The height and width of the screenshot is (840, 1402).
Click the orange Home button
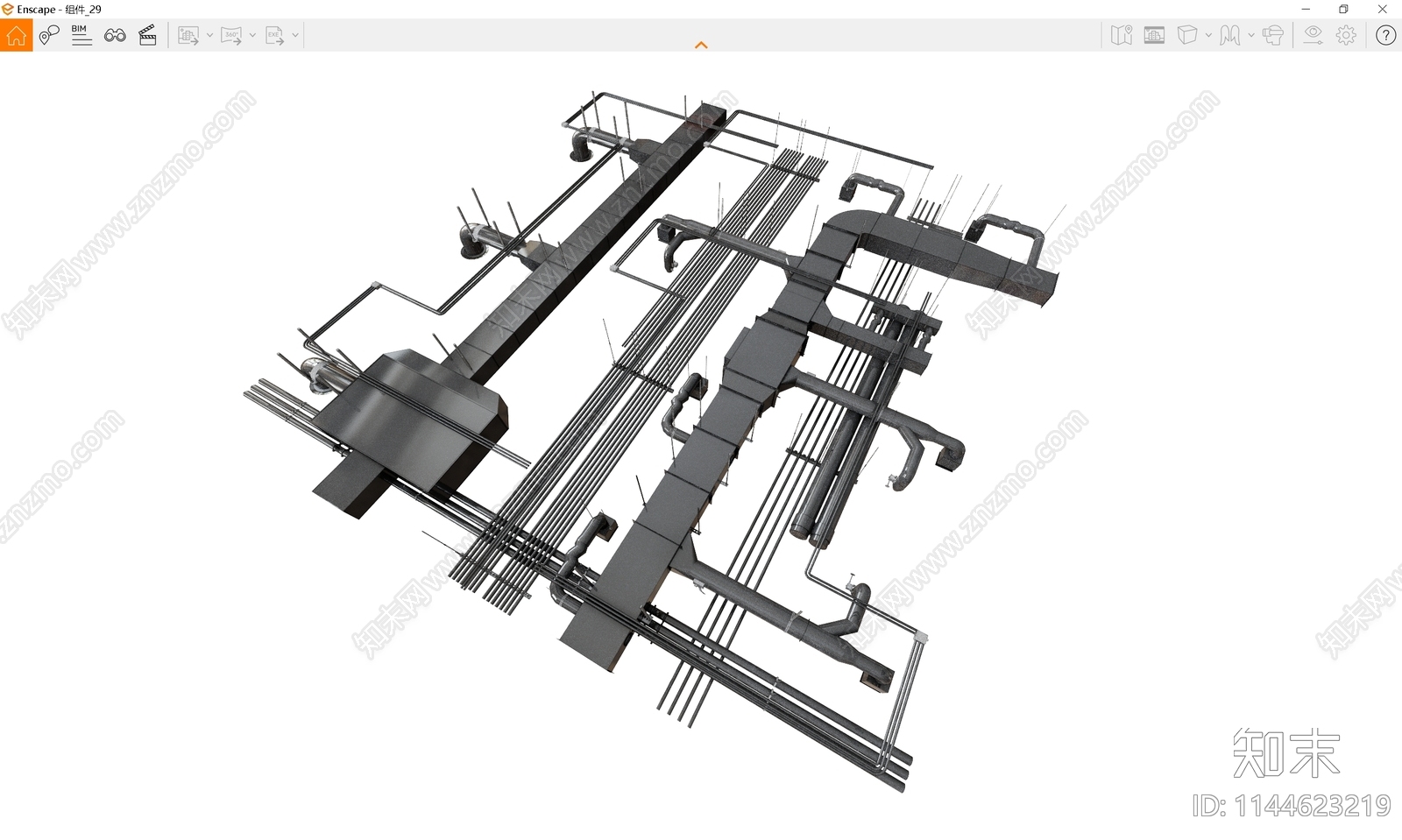pos(16,36)
